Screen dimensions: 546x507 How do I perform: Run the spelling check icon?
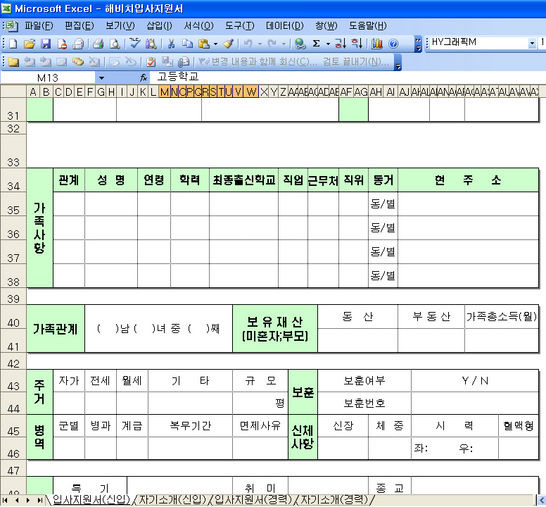[x=135, y=44]
